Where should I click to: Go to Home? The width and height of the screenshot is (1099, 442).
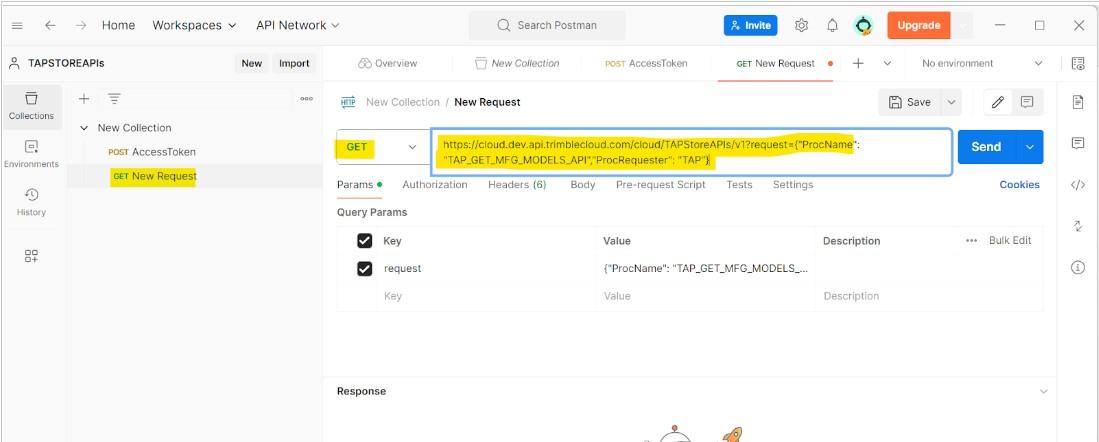click(x=118, y=25)
